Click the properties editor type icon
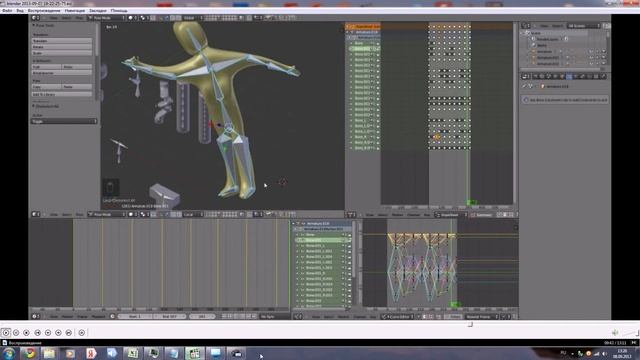 click(525, 76)
